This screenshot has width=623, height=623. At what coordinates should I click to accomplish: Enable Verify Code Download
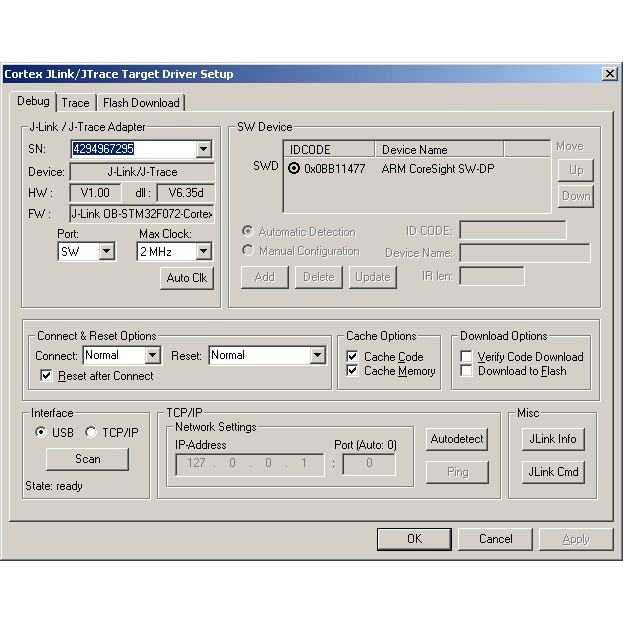(x=467, y=357)
